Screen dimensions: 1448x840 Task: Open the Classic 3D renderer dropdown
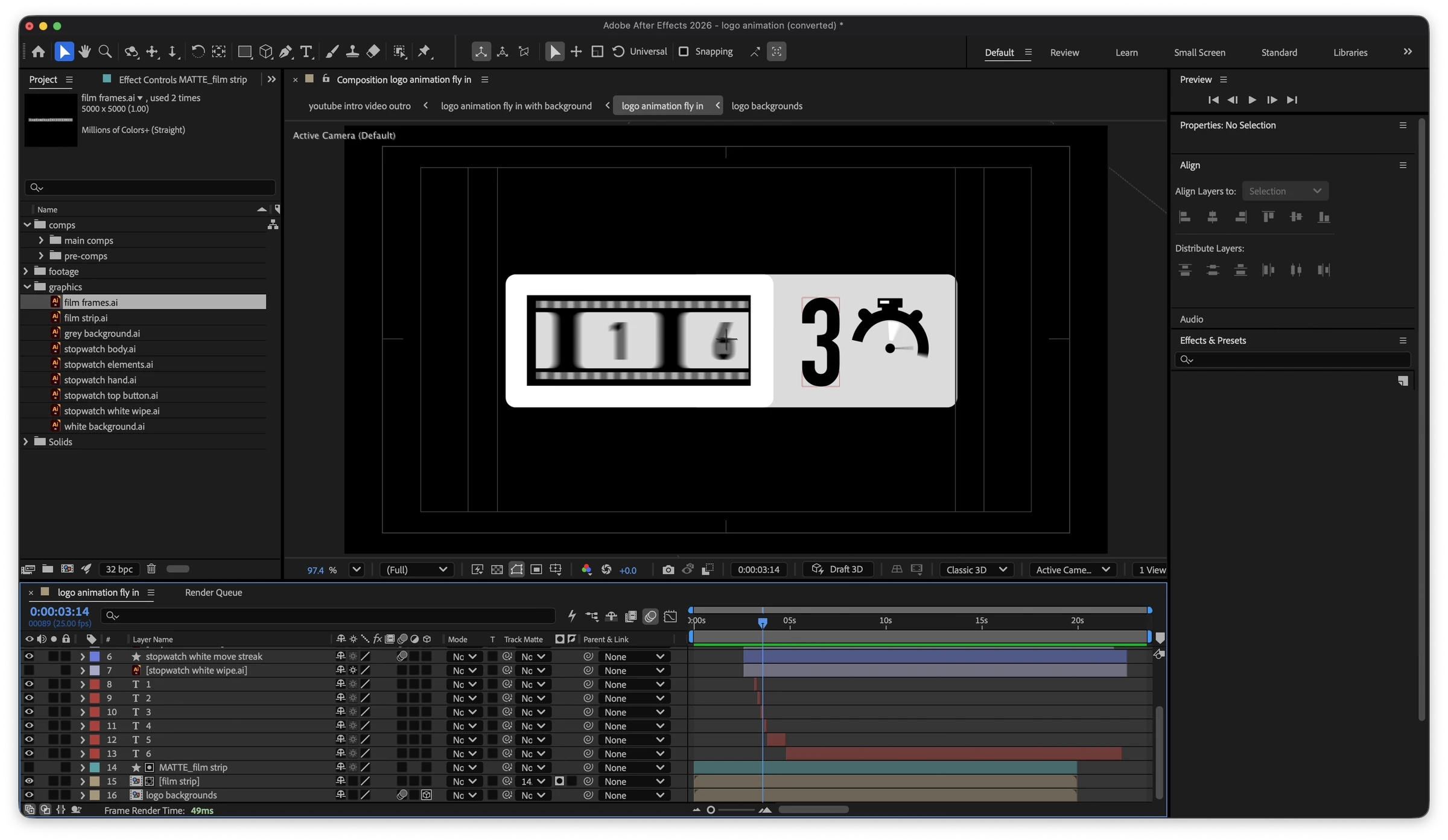[x=976, y=570]
